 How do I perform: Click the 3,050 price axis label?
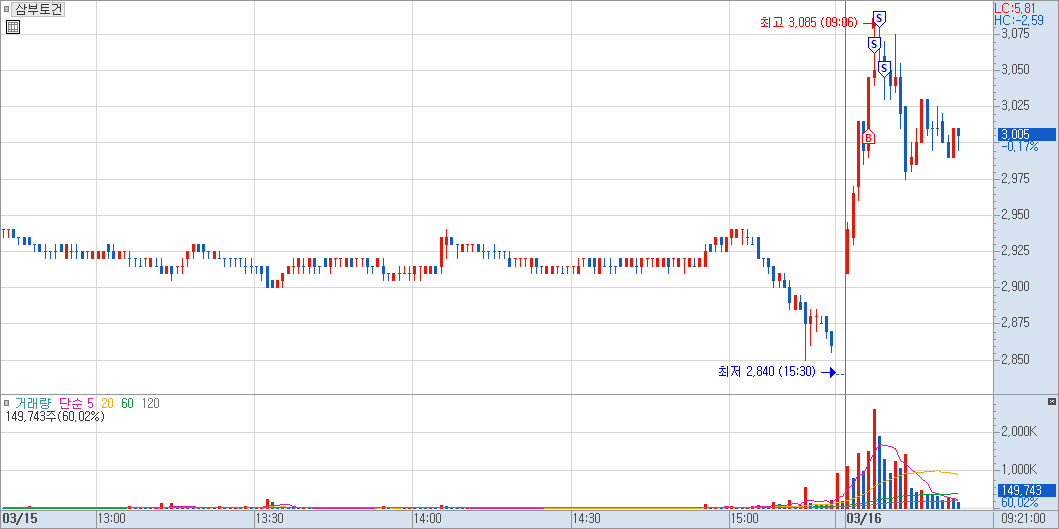pyautogui.click(x=1016, y=70)
